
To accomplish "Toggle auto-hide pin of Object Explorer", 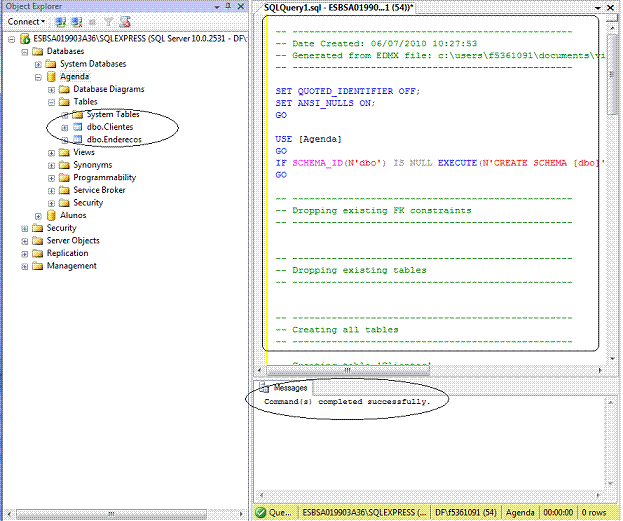I will point(228,6).
